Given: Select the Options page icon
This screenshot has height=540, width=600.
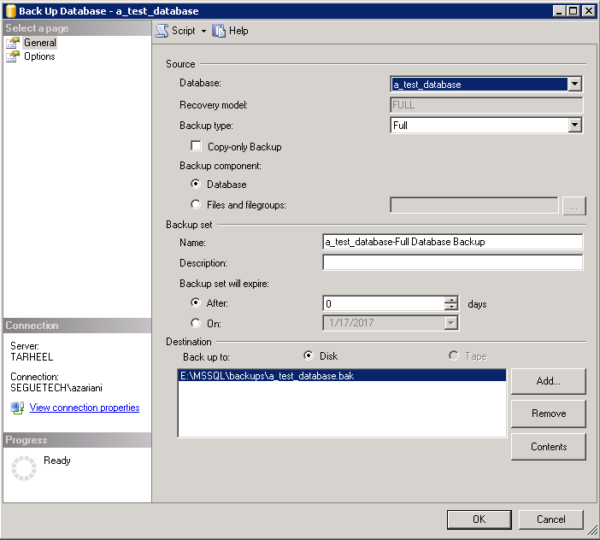Looking at the screenshot, I should [13, 57].
